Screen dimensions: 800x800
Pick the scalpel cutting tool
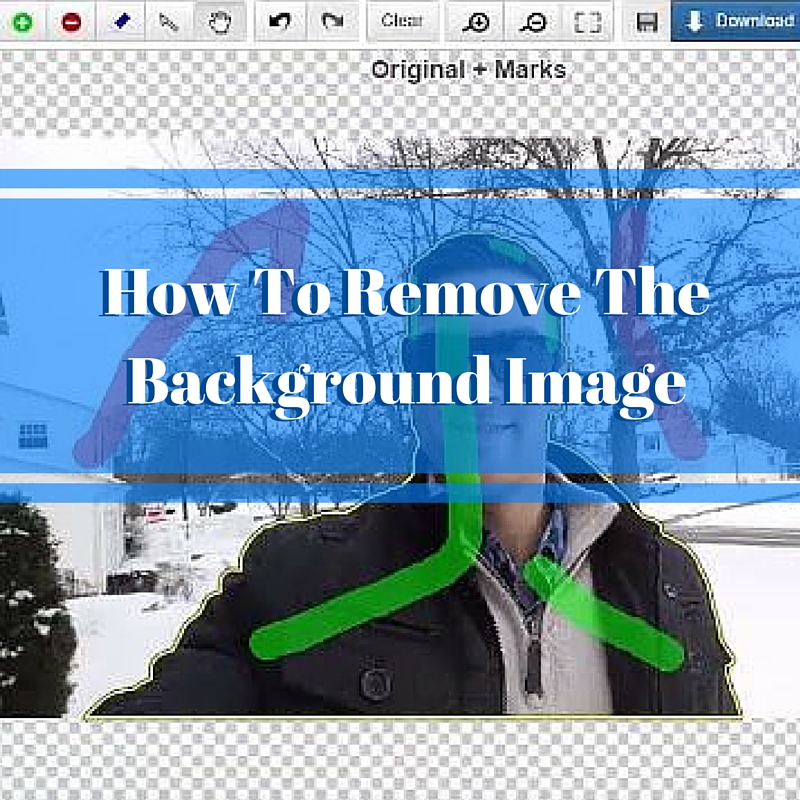[169, 21]
